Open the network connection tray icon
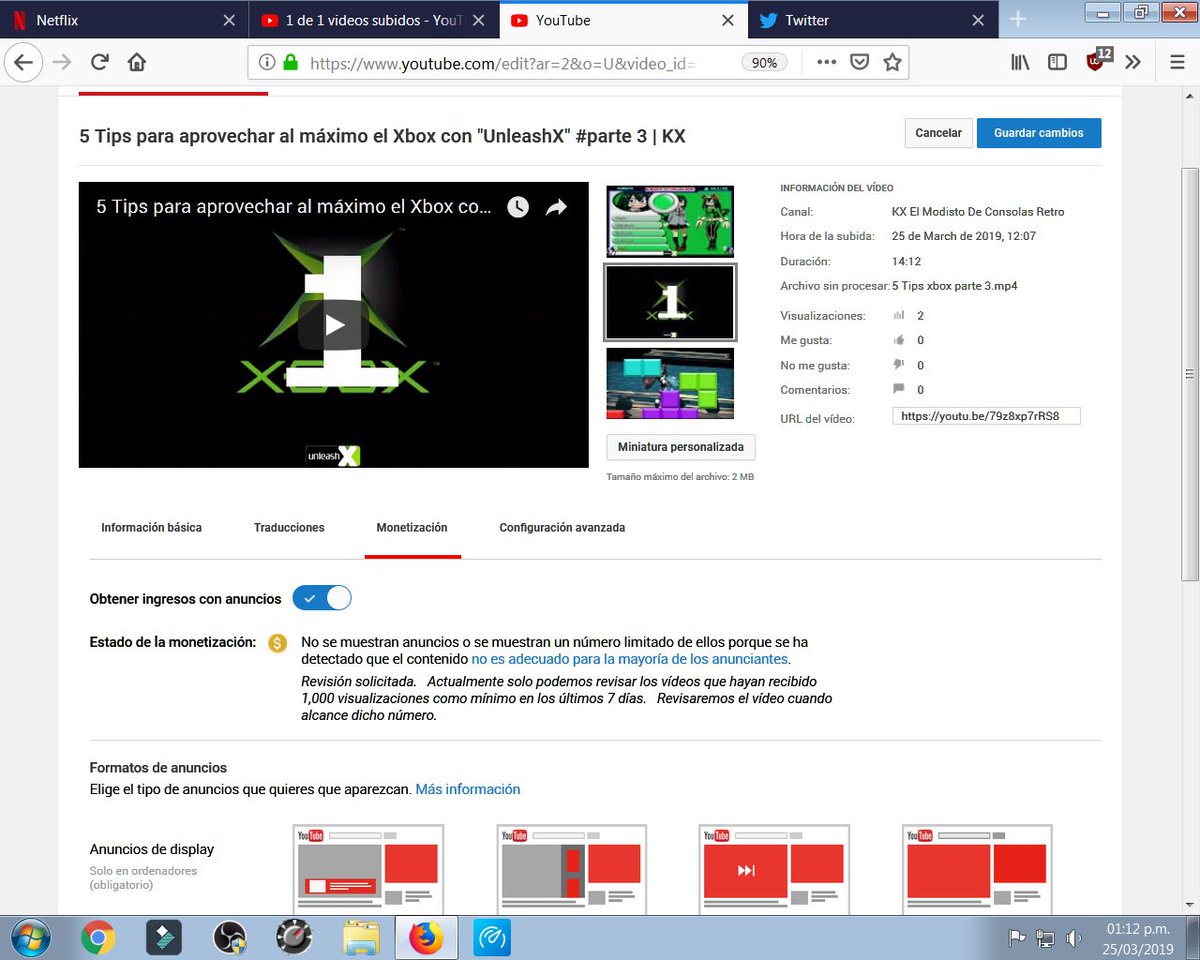Viewport: 1200px width, 960px height. pyautogui.click(x=1045, y=938)
